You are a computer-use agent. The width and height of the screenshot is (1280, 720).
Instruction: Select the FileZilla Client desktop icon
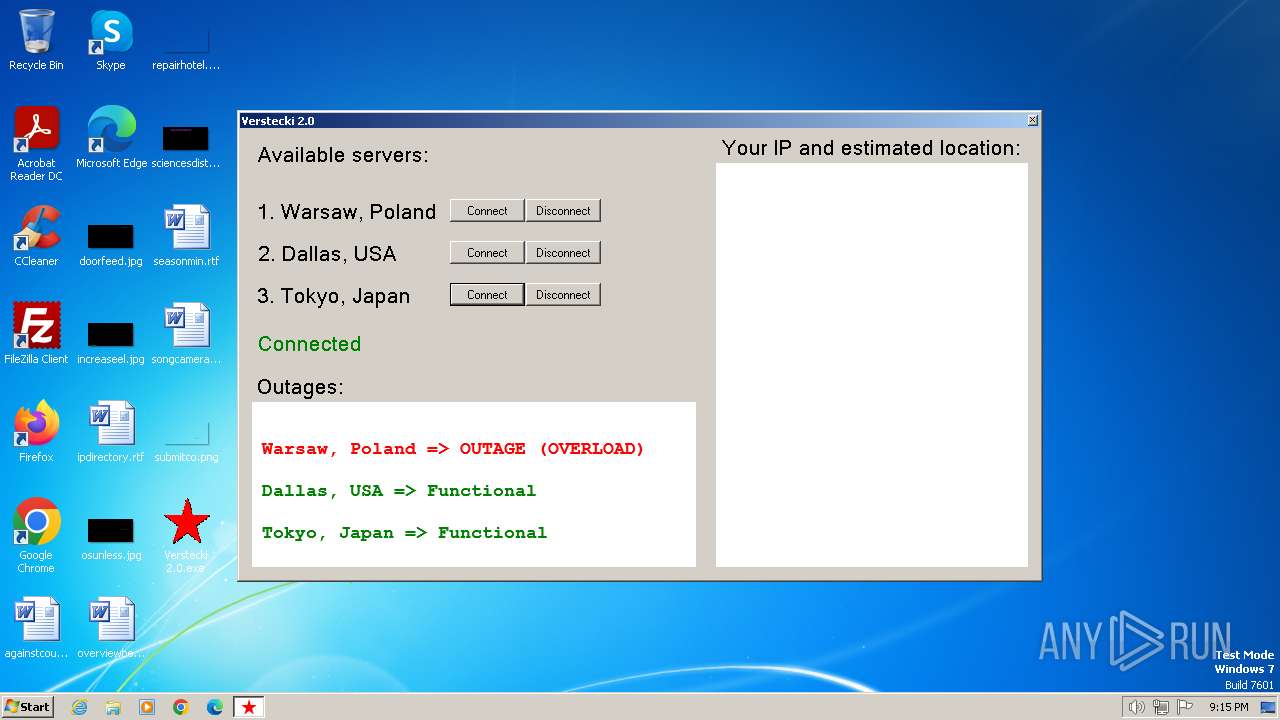pos(36,334)
